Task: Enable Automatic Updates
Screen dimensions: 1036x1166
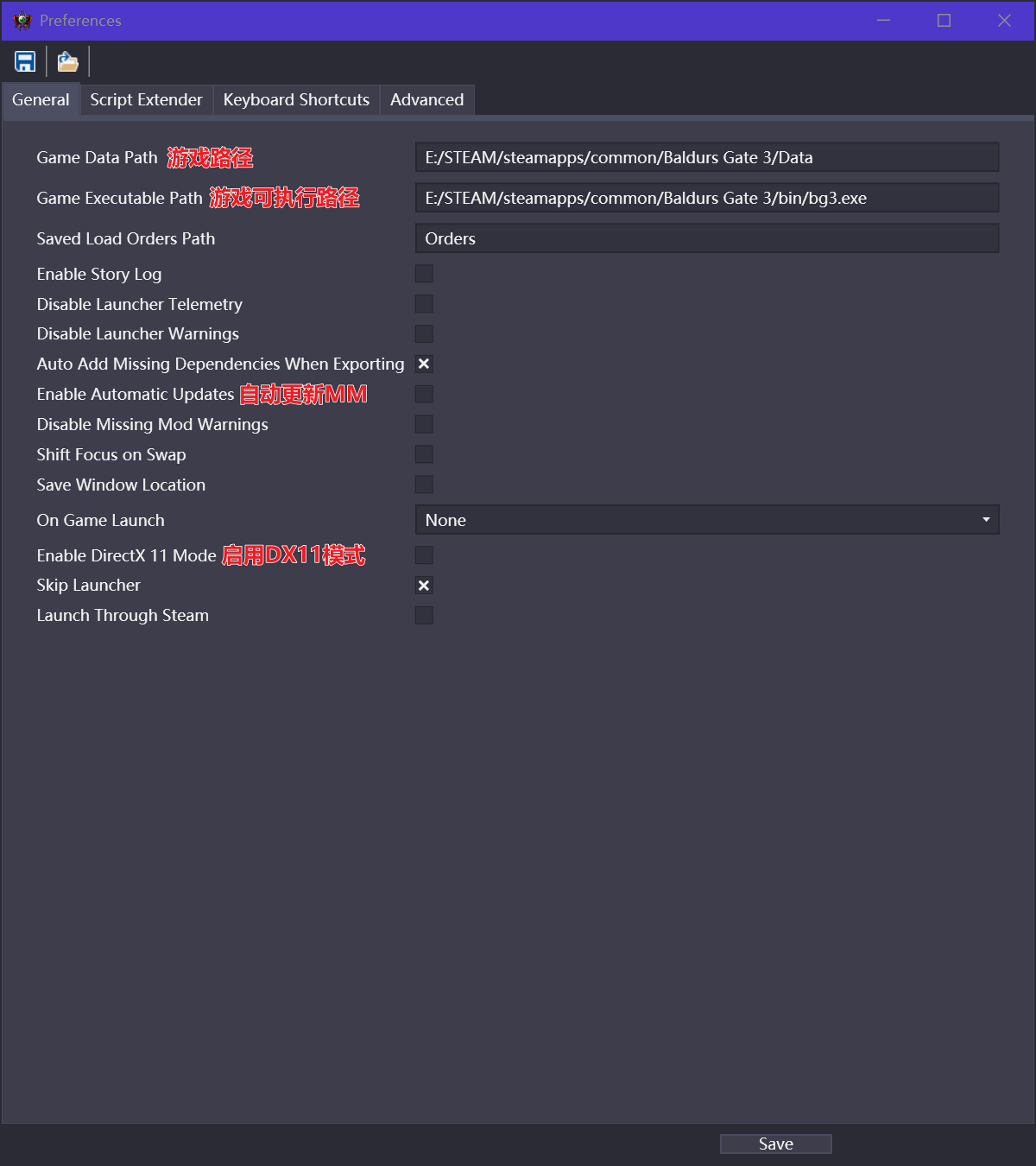Action: [423, 394]
